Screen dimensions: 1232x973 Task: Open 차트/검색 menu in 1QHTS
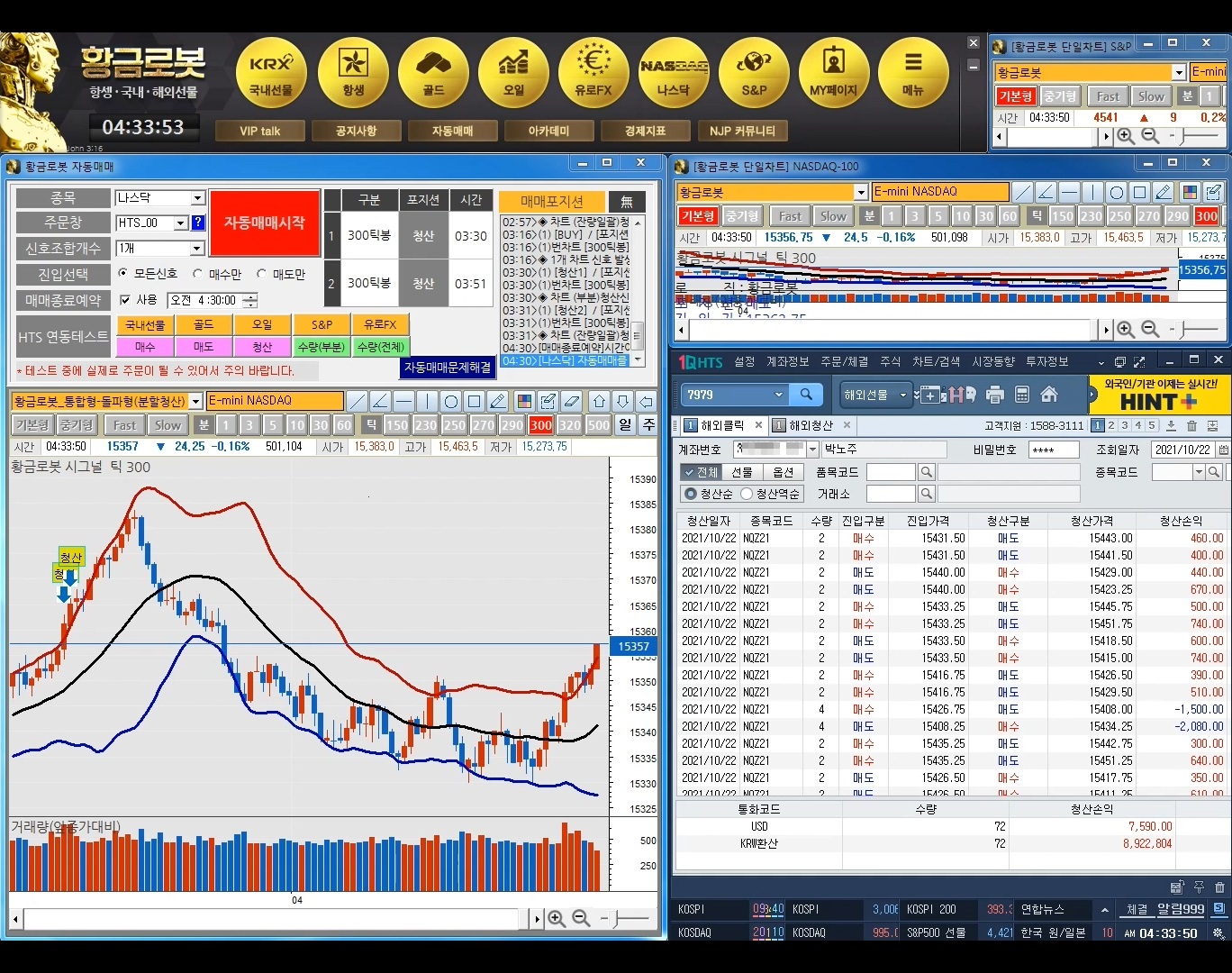click(937, 361)
